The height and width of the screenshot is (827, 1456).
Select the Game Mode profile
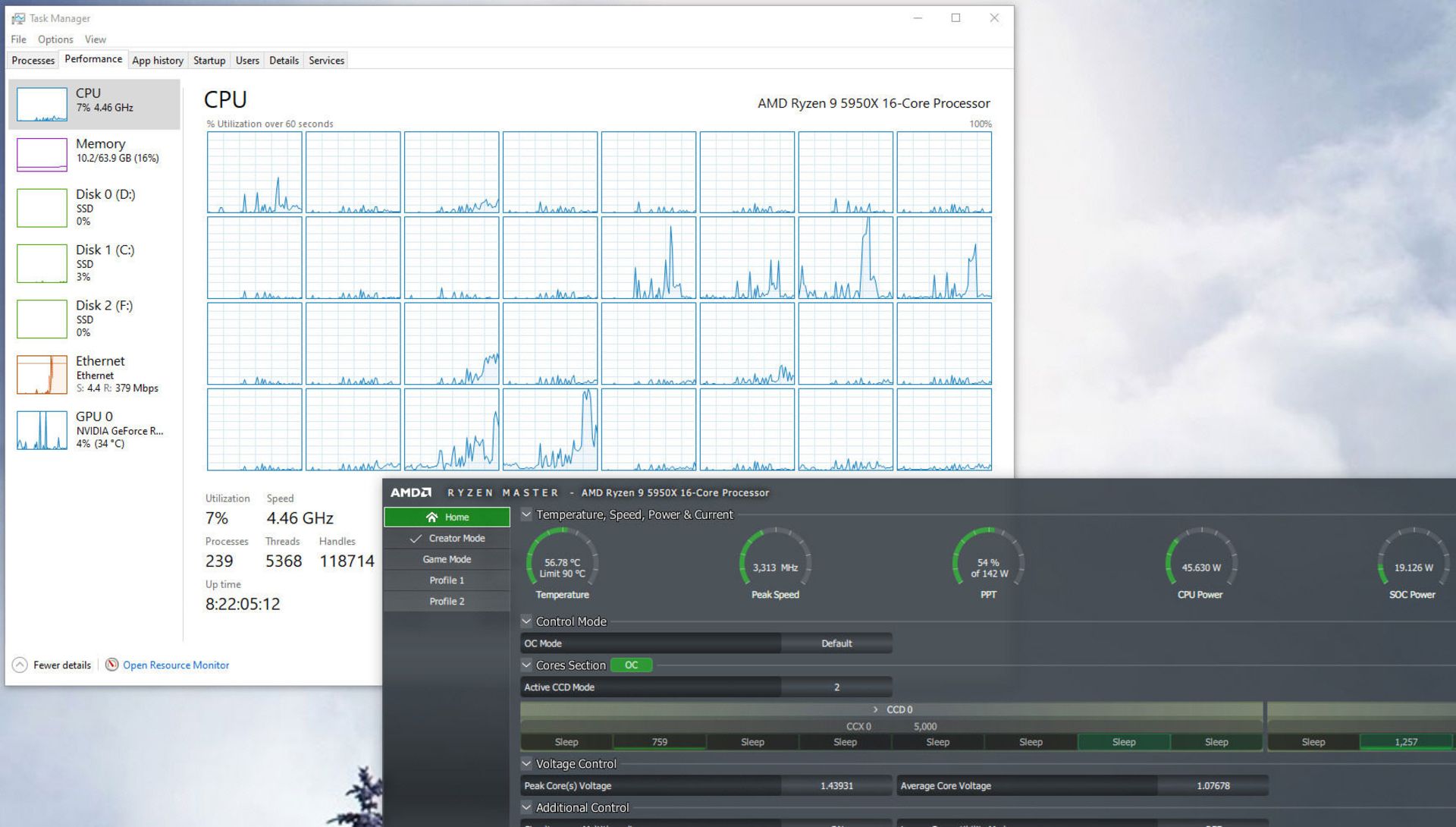tap(447, 558)
